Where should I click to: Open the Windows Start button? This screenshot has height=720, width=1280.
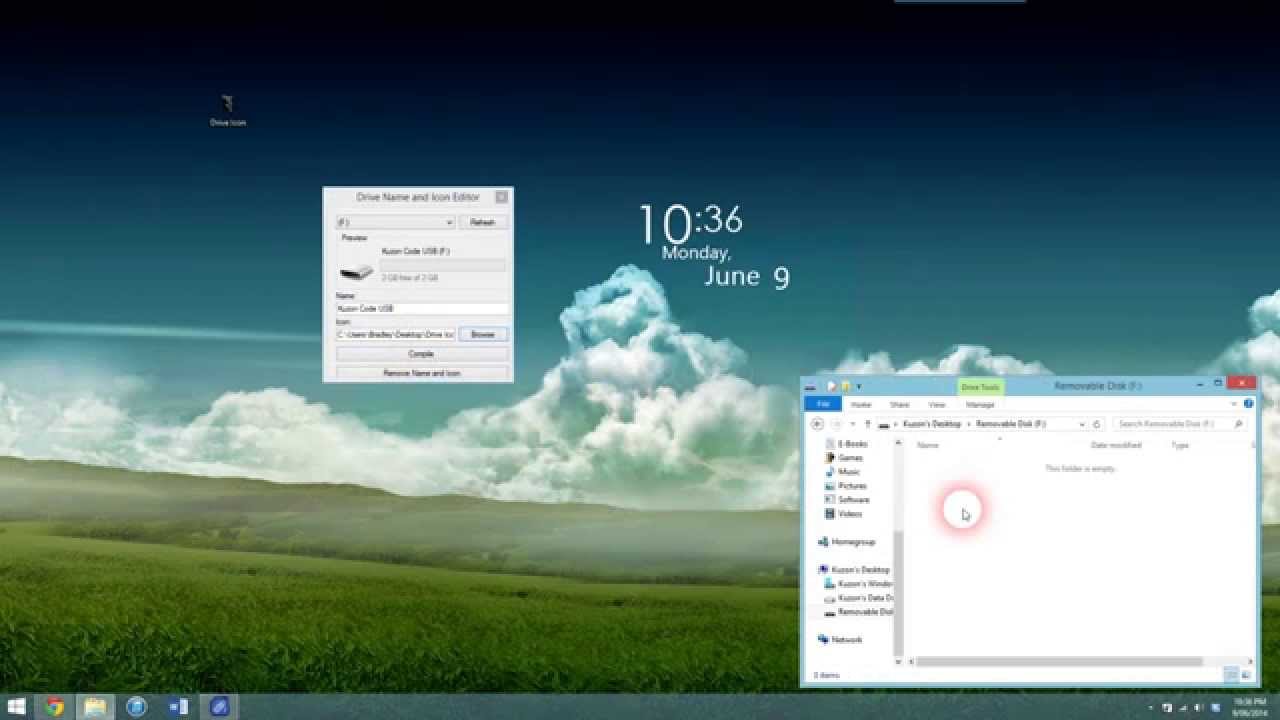(x=16, y=707)
